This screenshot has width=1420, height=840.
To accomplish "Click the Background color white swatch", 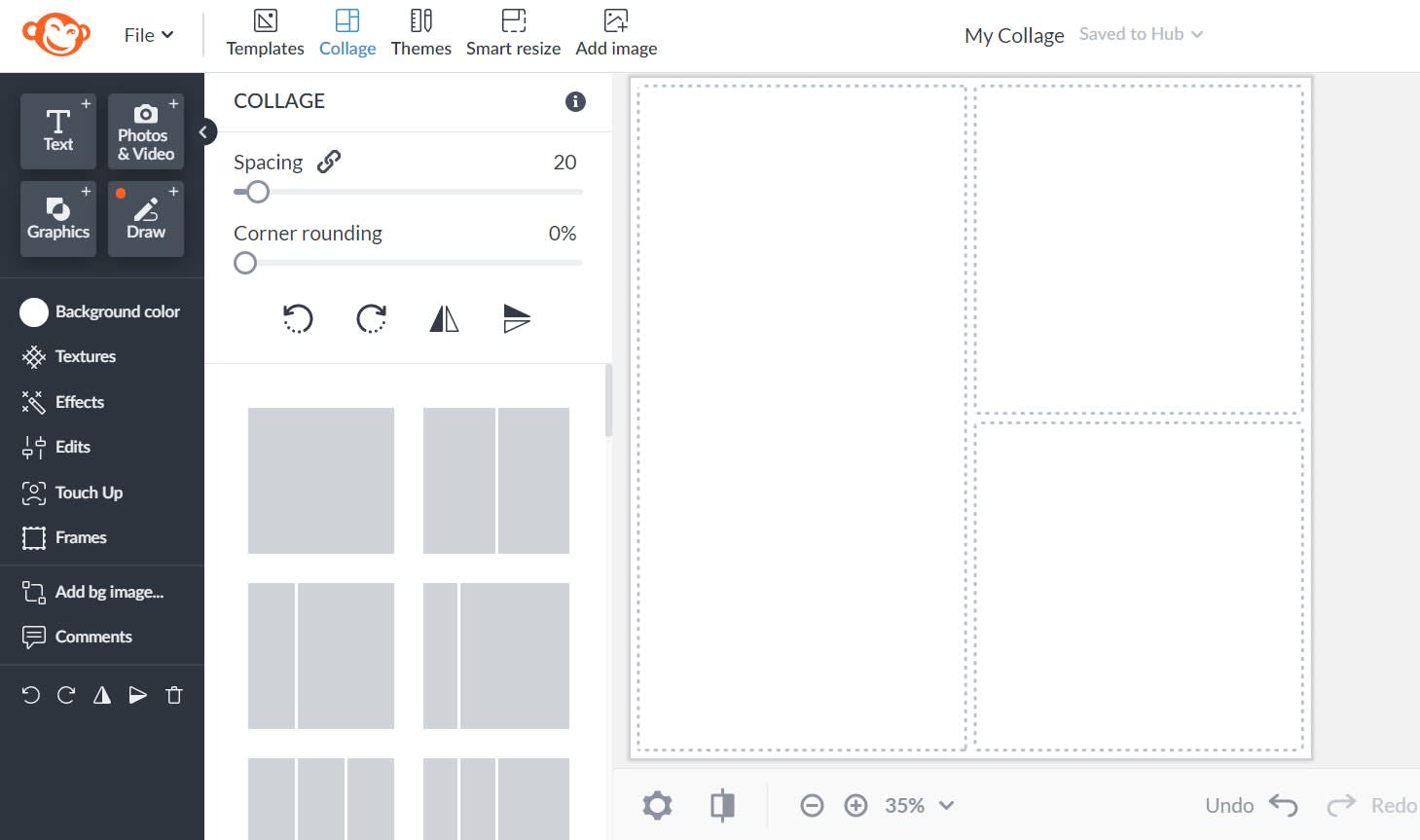I will [x=34, y=311].
